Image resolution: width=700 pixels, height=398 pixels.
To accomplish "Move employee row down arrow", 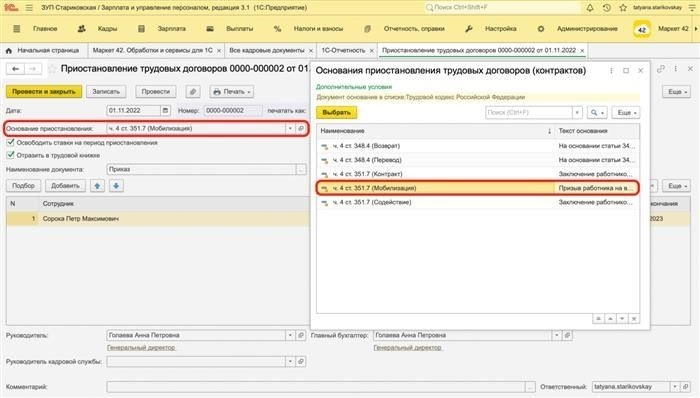I will point(116,186).
